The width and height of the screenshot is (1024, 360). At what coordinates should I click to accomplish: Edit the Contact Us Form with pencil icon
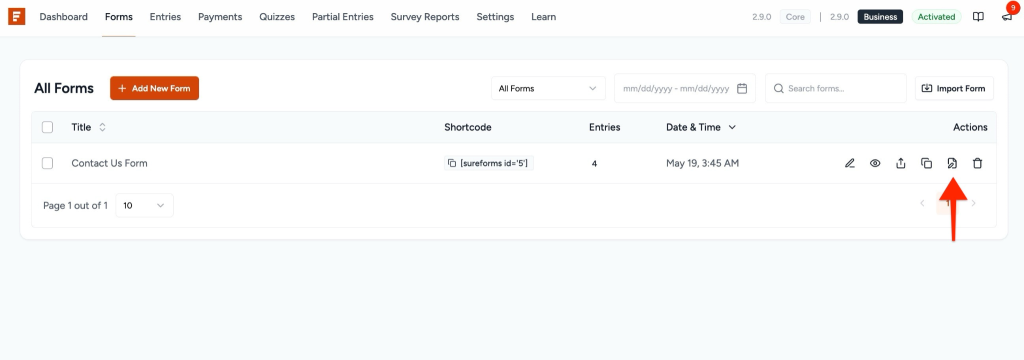tap(850, 163)
